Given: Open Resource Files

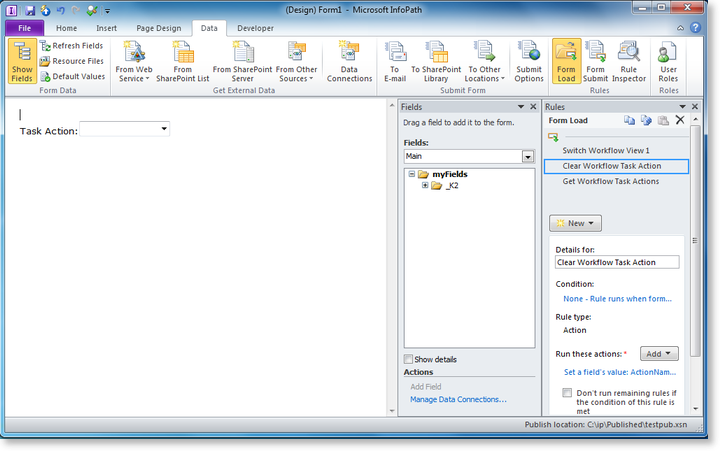Looking at the screenshot, I should pyautogui.click(x=71, y=61).
